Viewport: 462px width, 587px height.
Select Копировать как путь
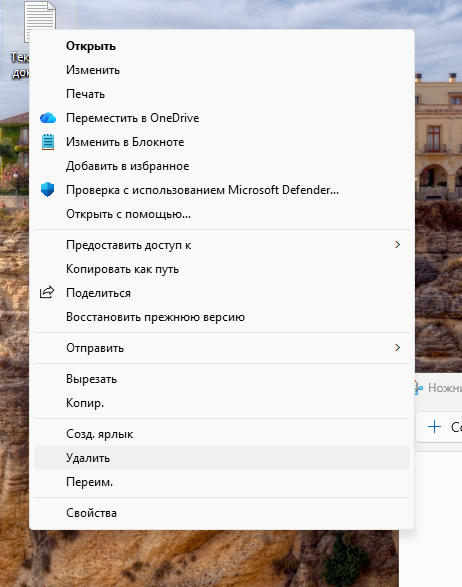coord(222,269)
